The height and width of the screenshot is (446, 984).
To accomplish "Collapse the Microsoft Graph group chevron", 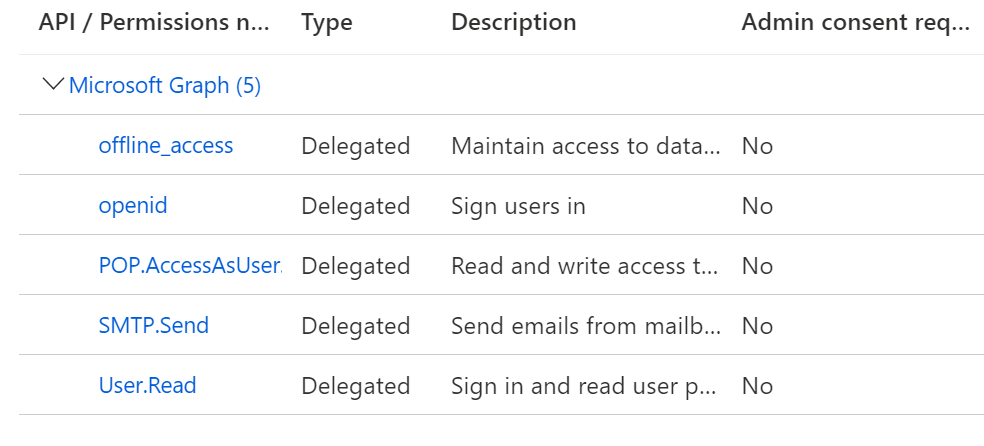I will coord(53,85).
